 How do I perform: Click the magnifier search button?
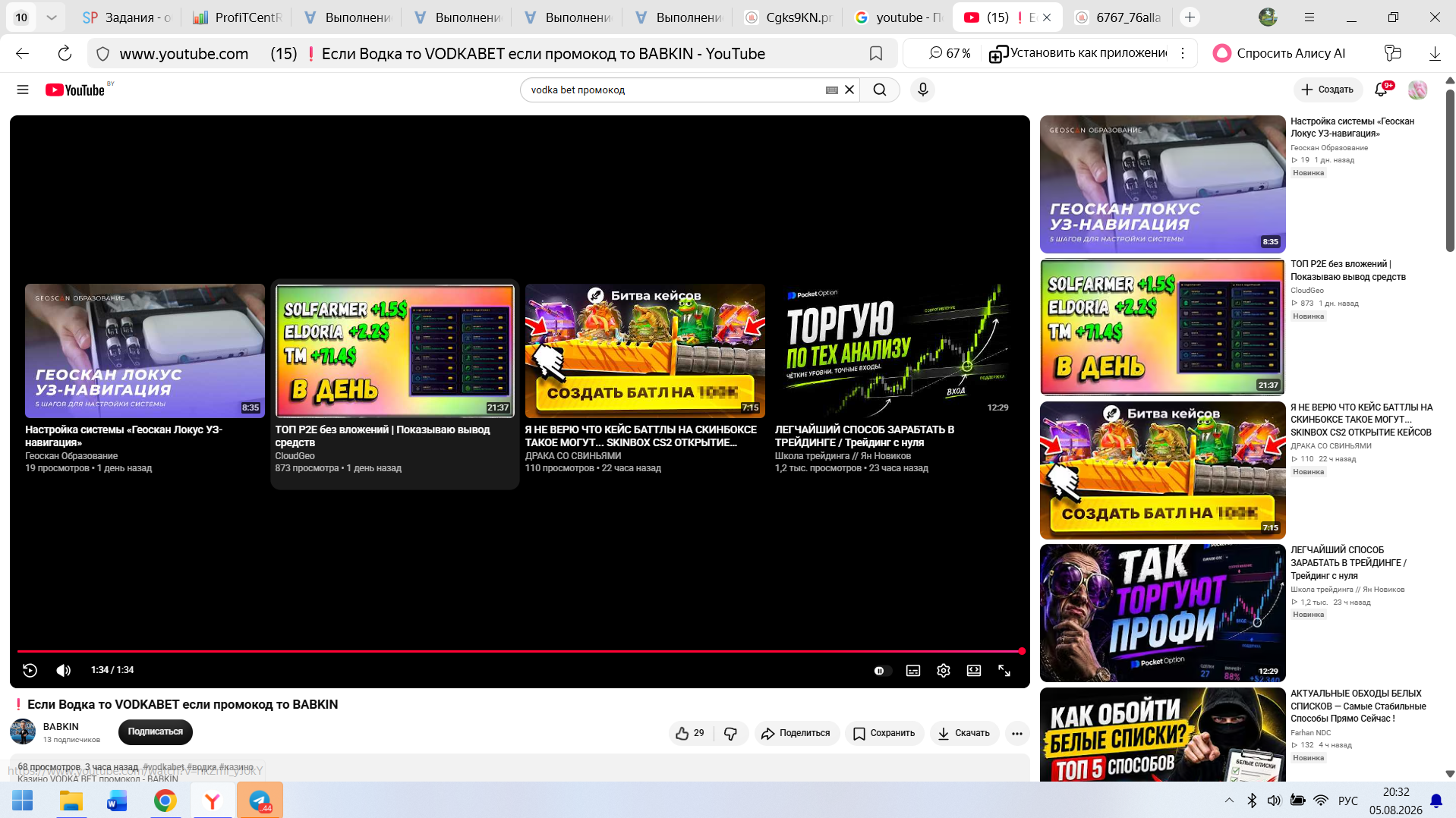[x=880, y=90]
